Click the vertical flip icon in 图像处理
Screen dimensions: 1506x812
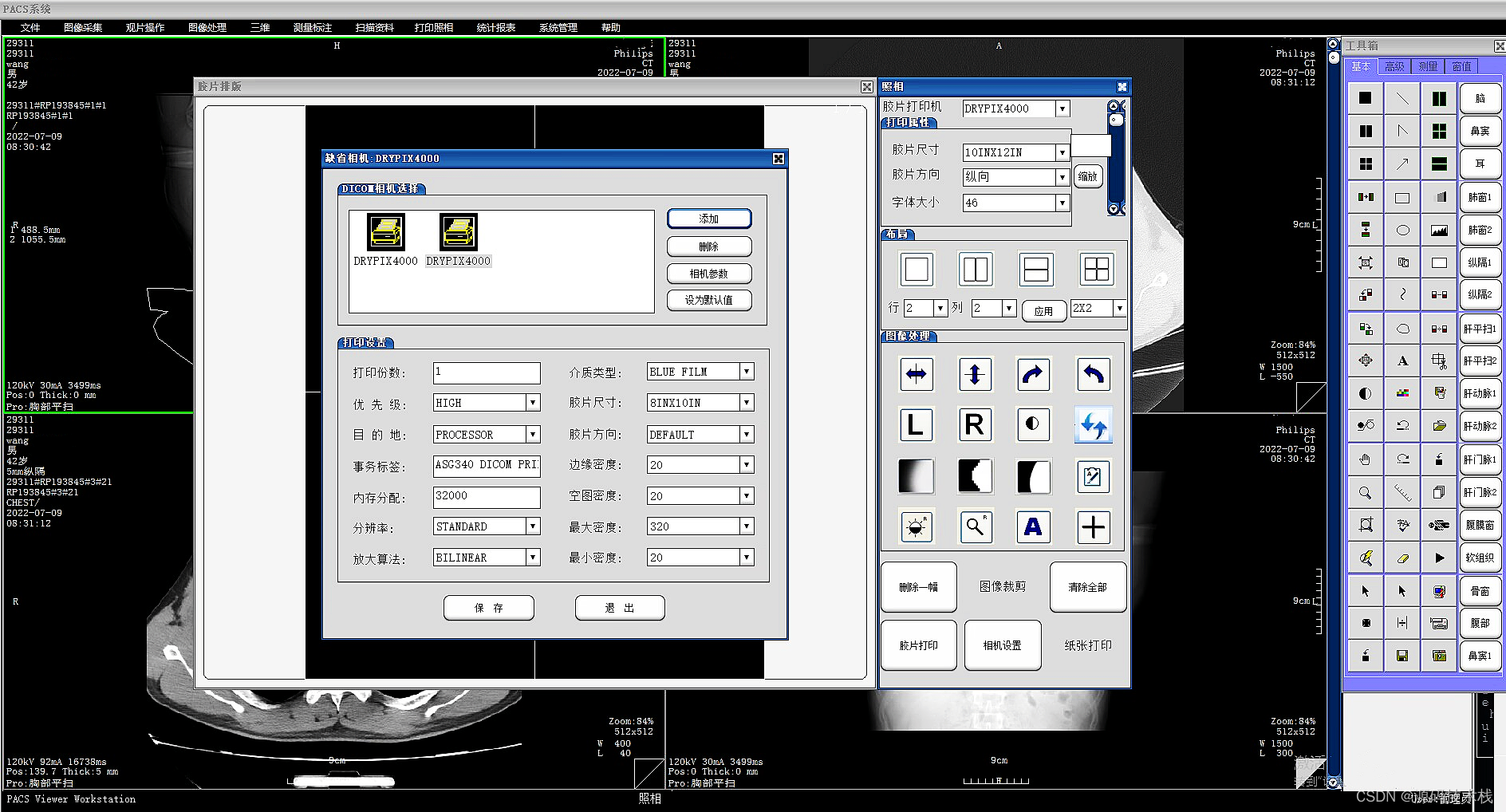pyautogui.click(x=975, y=374)
